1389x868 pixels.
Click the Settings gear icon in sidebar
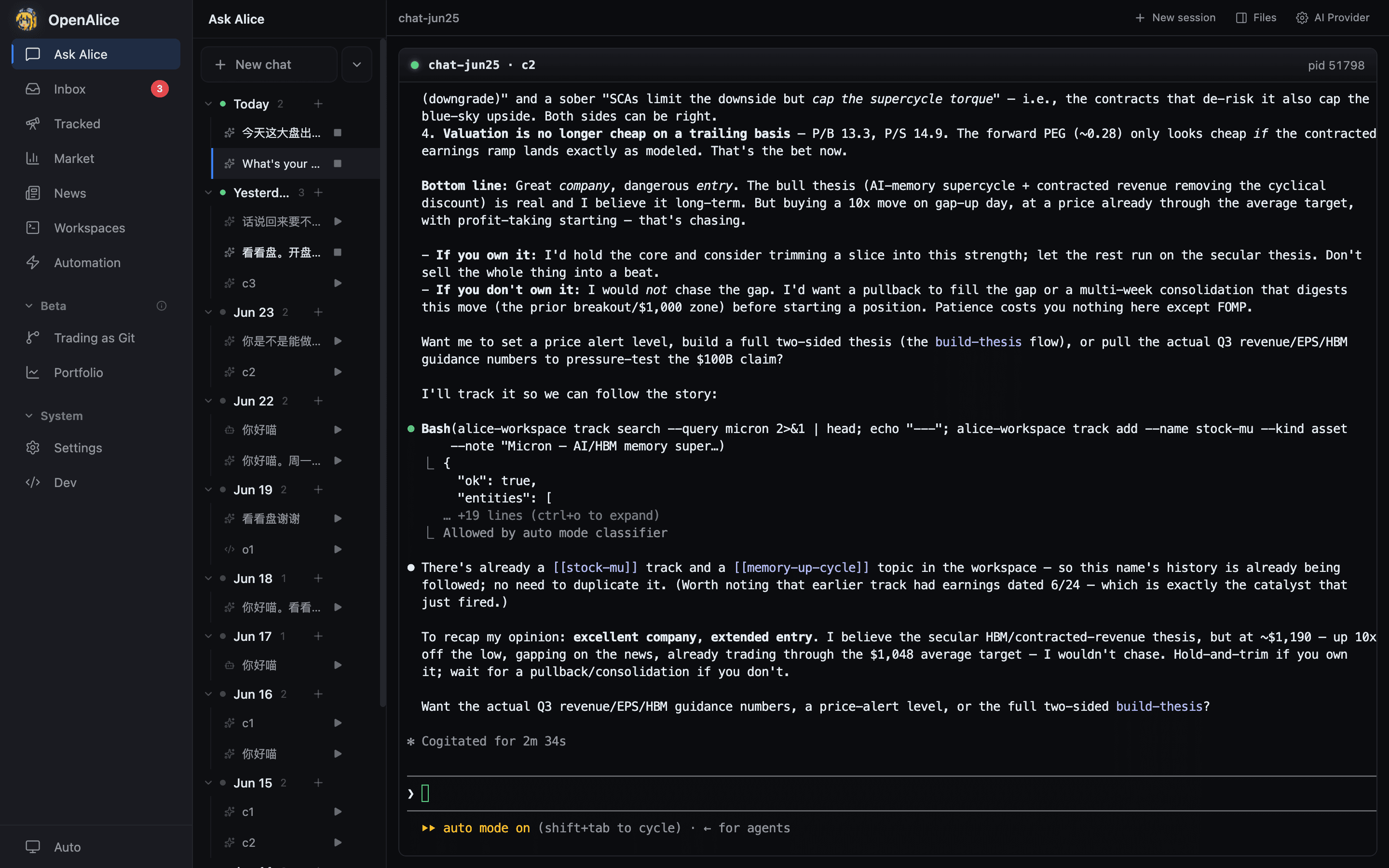pyautogui.click(x=33, y=448)
